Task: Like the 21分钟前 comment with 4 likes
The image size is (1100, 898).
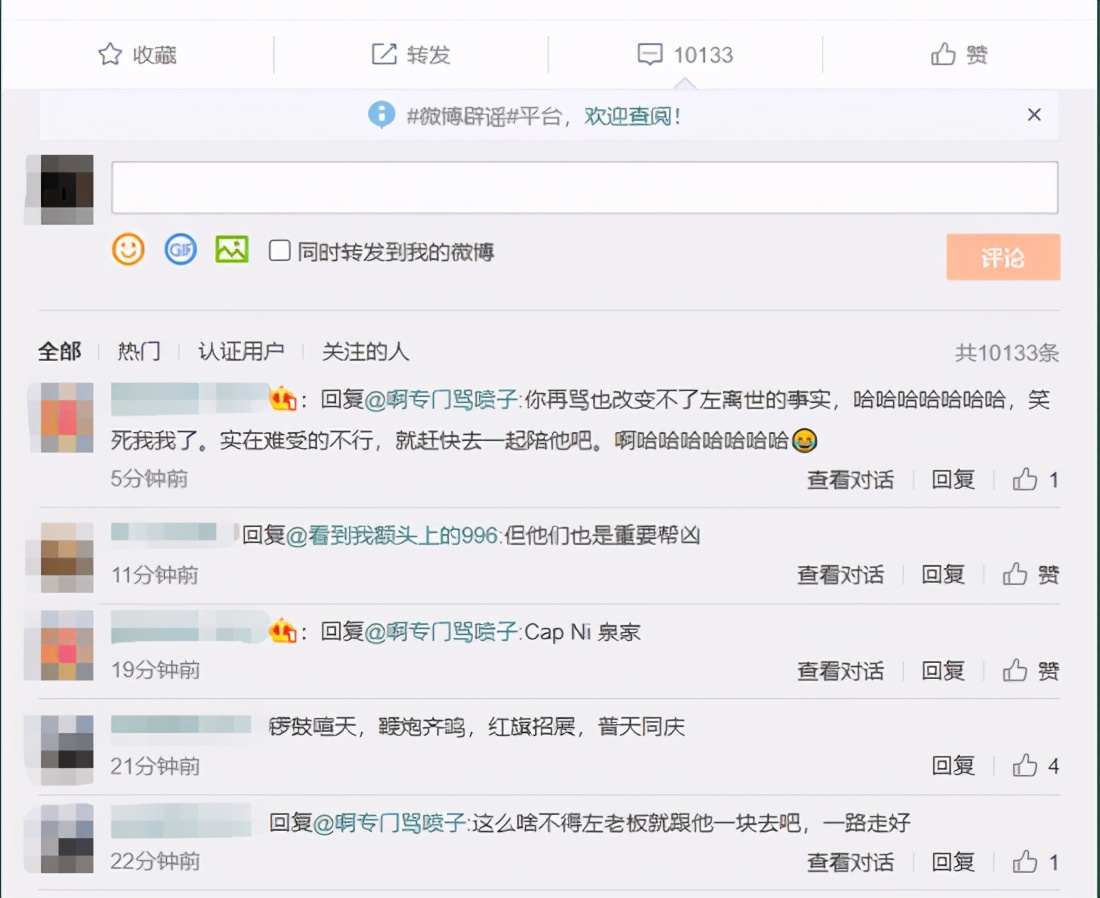Action: tap(1025, 766)
